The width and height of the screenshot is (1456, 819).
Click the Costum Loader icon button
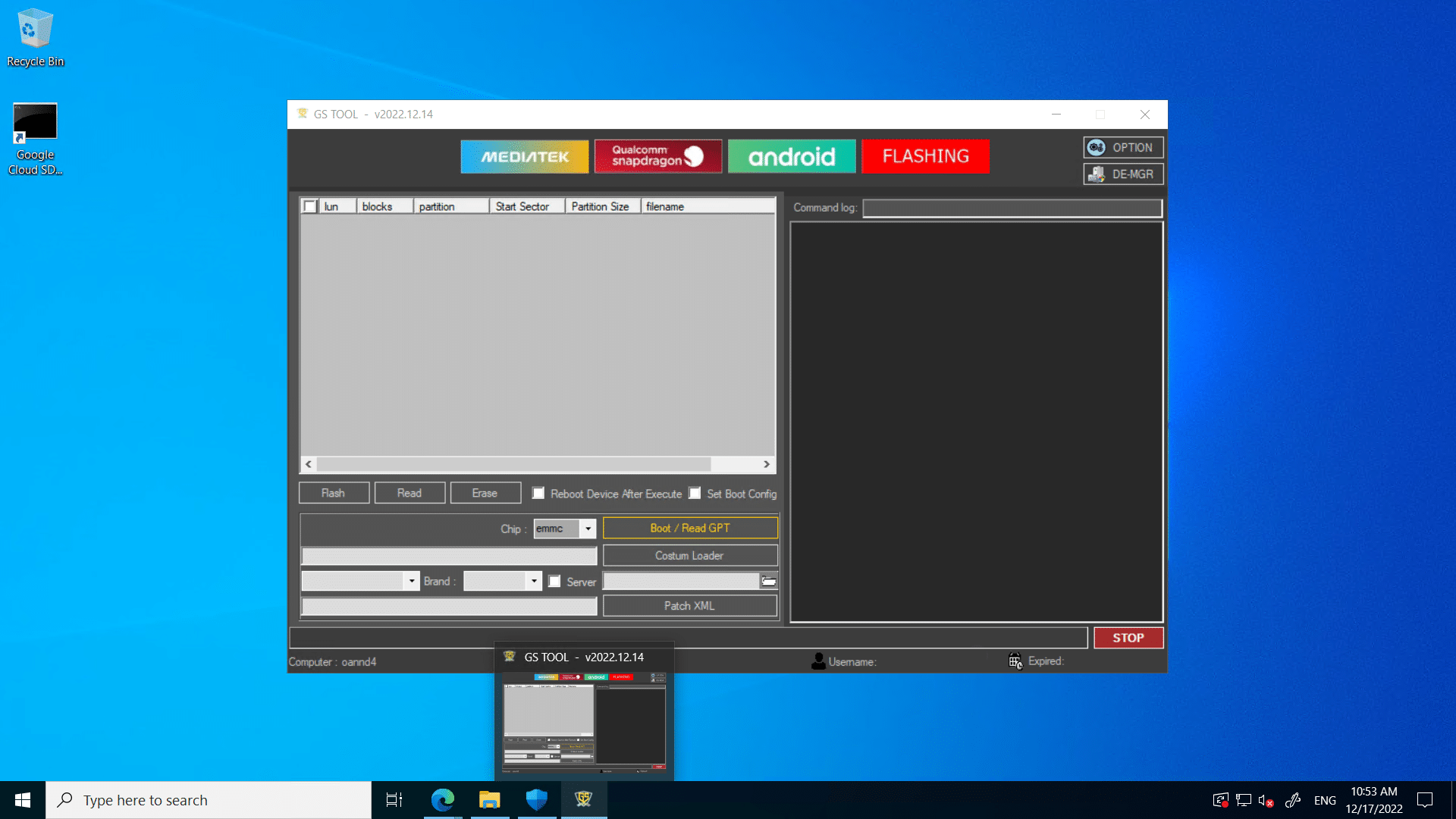pos(690,554)
